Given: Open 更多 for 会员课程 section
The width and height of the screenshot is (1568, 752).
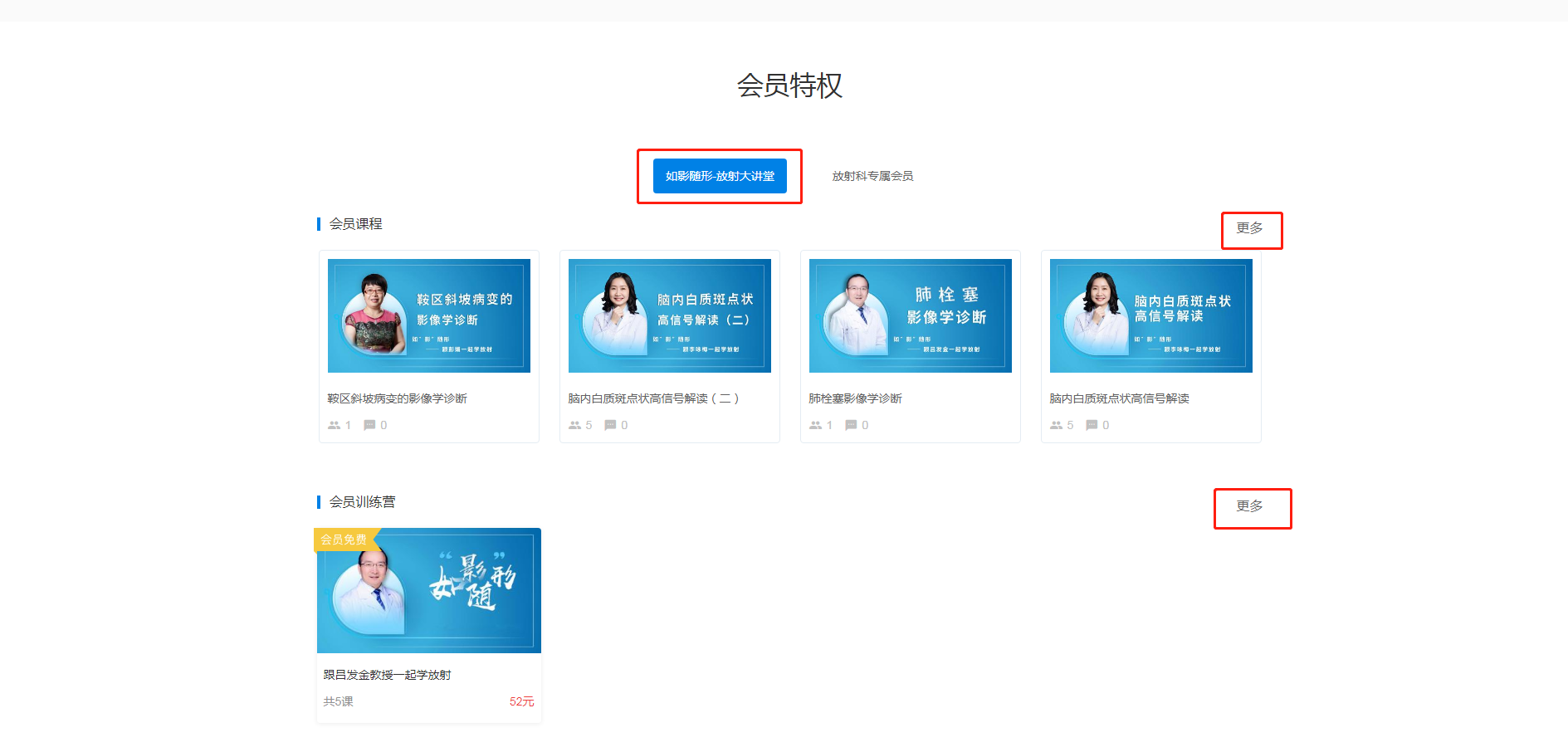Looking at the screenshot, I should 1249,228.
